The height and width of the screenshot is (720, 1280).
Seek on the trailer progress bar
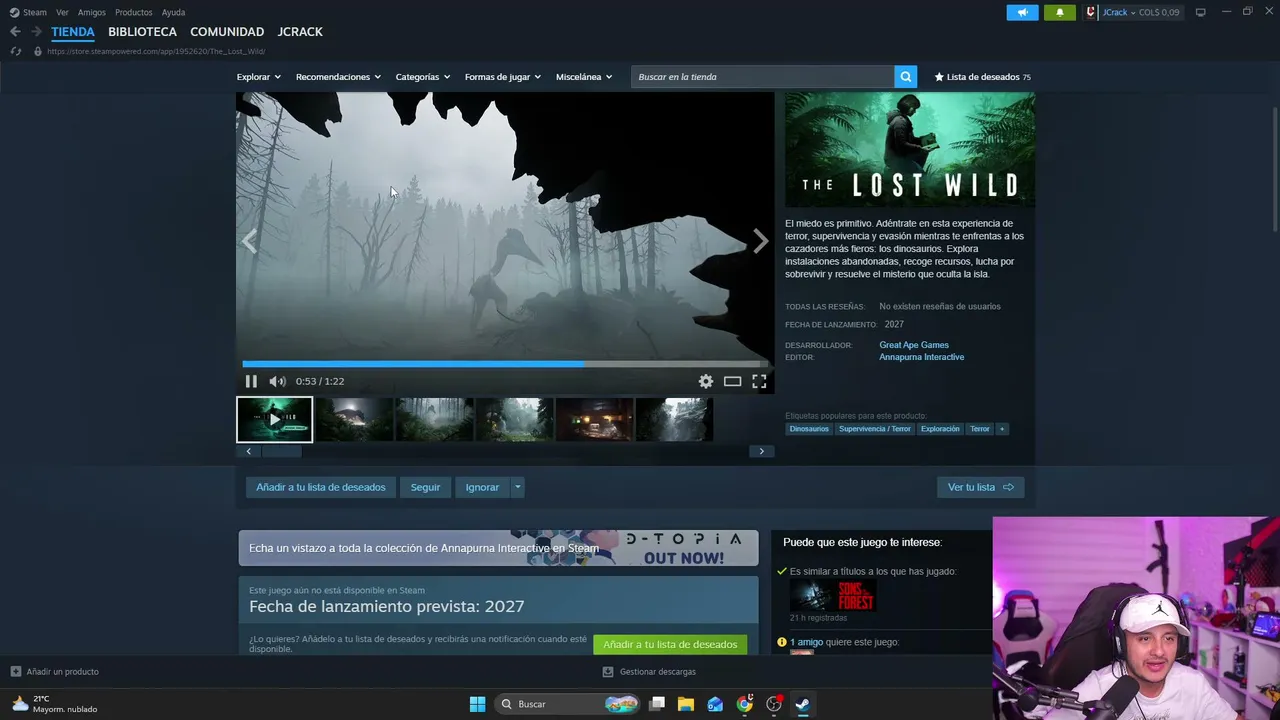point(505,364)
